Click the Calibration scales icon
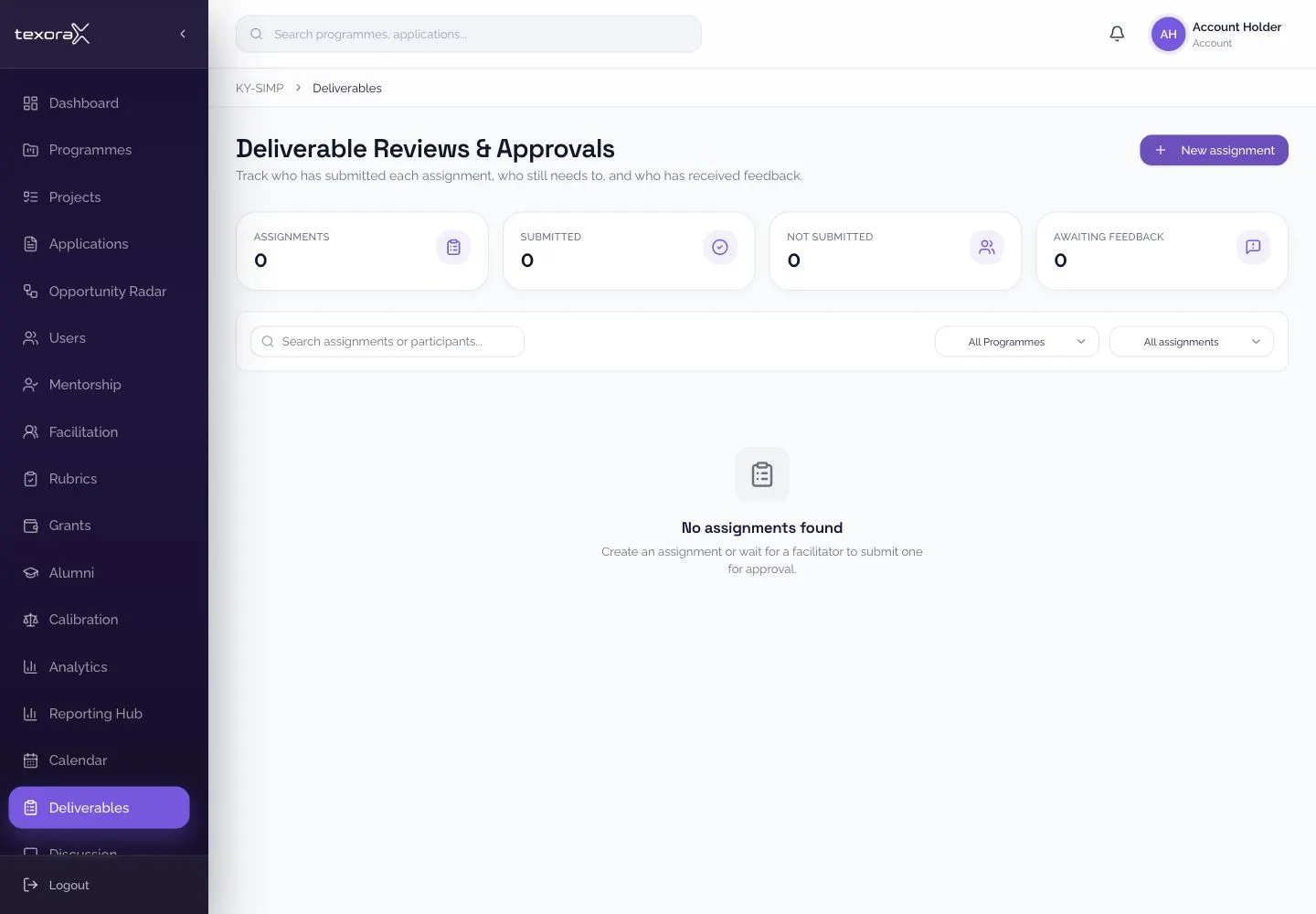Viewport: 1316px width, 914px height. 30,620
